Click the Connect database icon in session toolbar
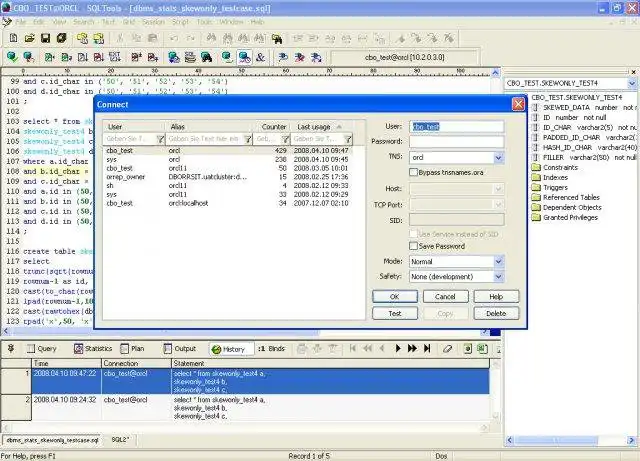640x461 pixels. (12, 57)
